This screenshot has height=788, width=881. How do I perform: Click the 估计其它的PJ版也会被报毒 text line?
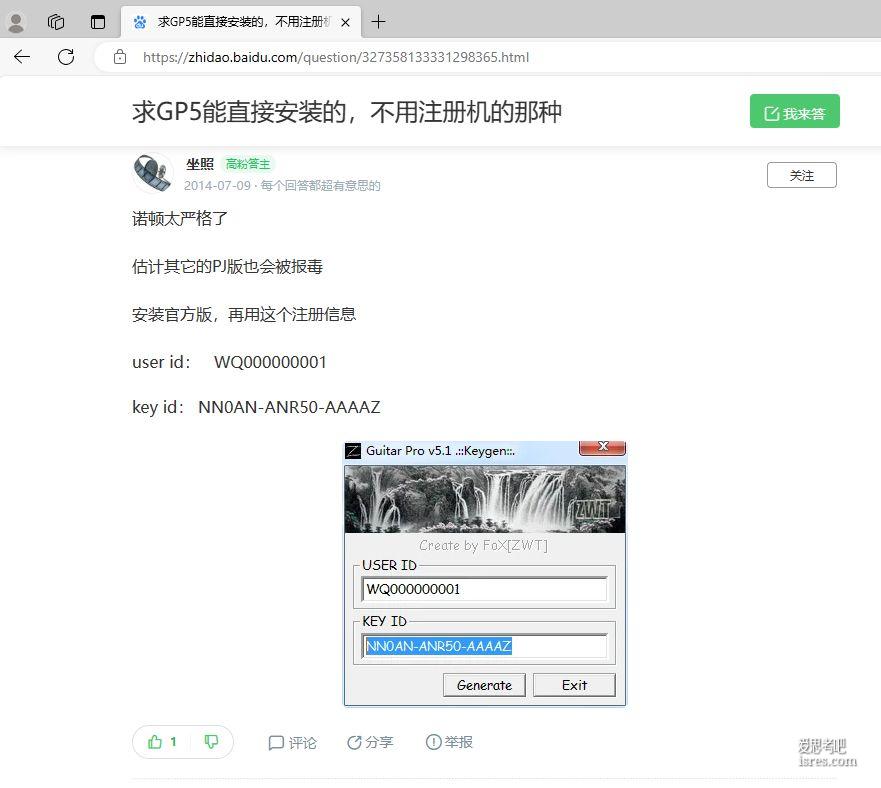(x=228, y=266)
